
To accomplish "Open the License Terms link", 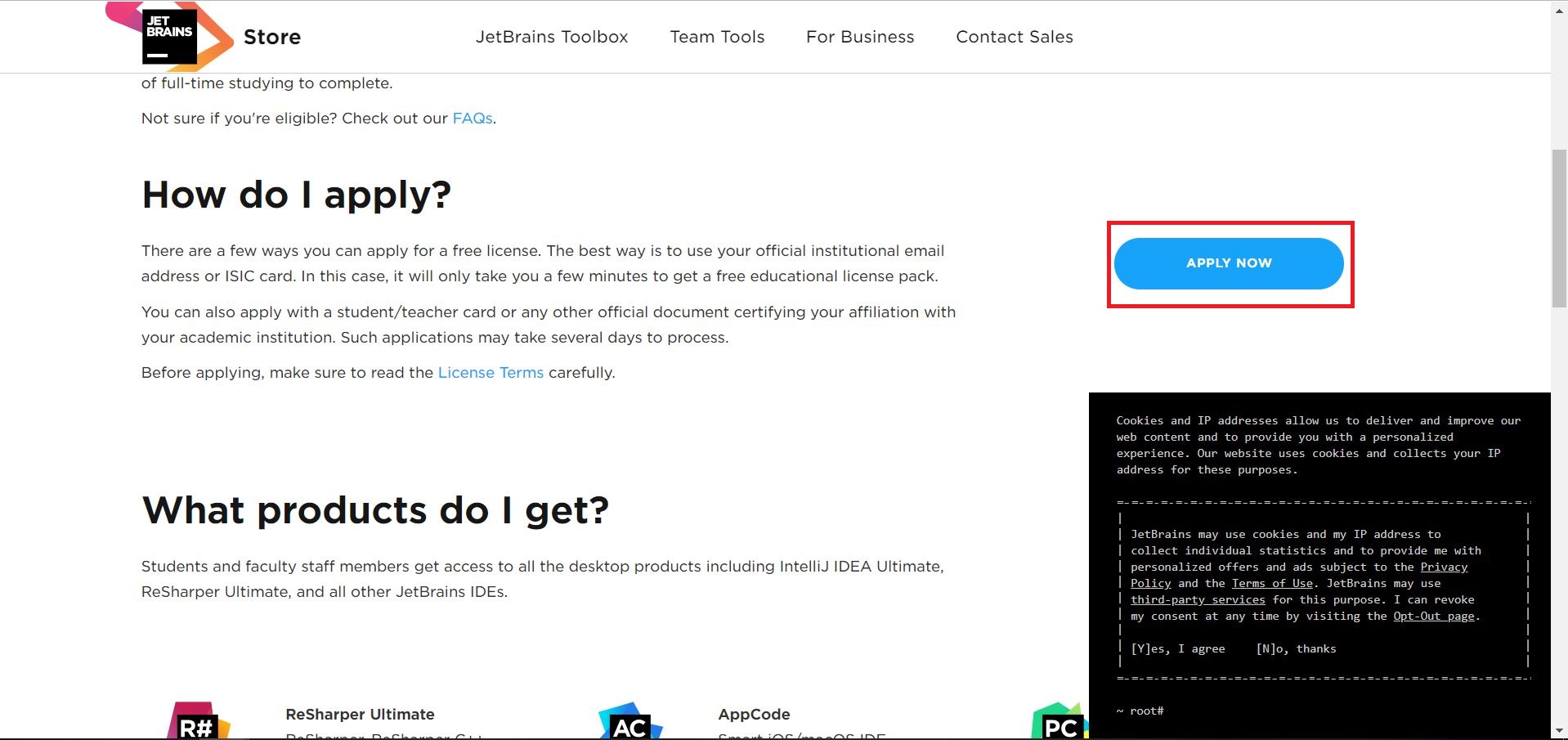I will tap(491, 372).
